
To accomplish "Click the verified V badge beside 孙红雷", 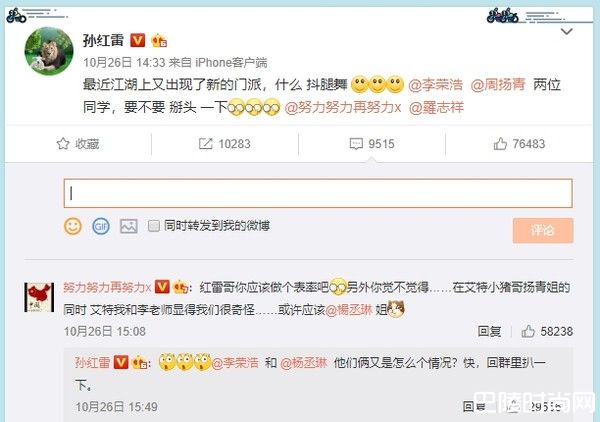I will [138, 41].
